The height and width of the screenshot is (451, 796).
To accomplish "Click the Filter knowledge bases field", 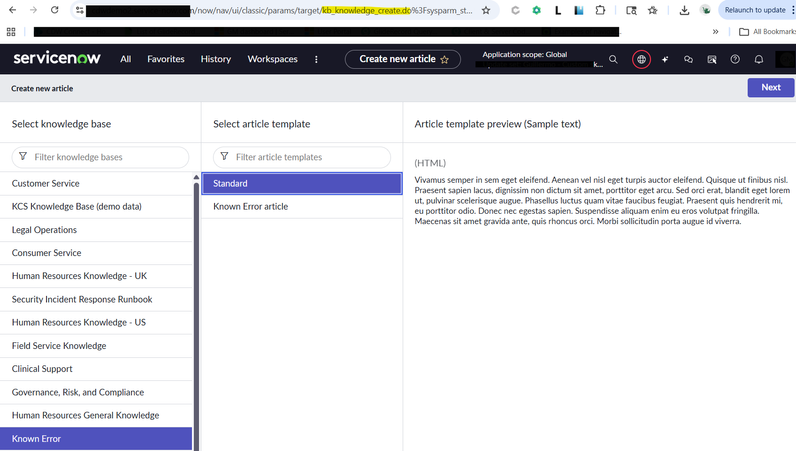I will point(101,157).
